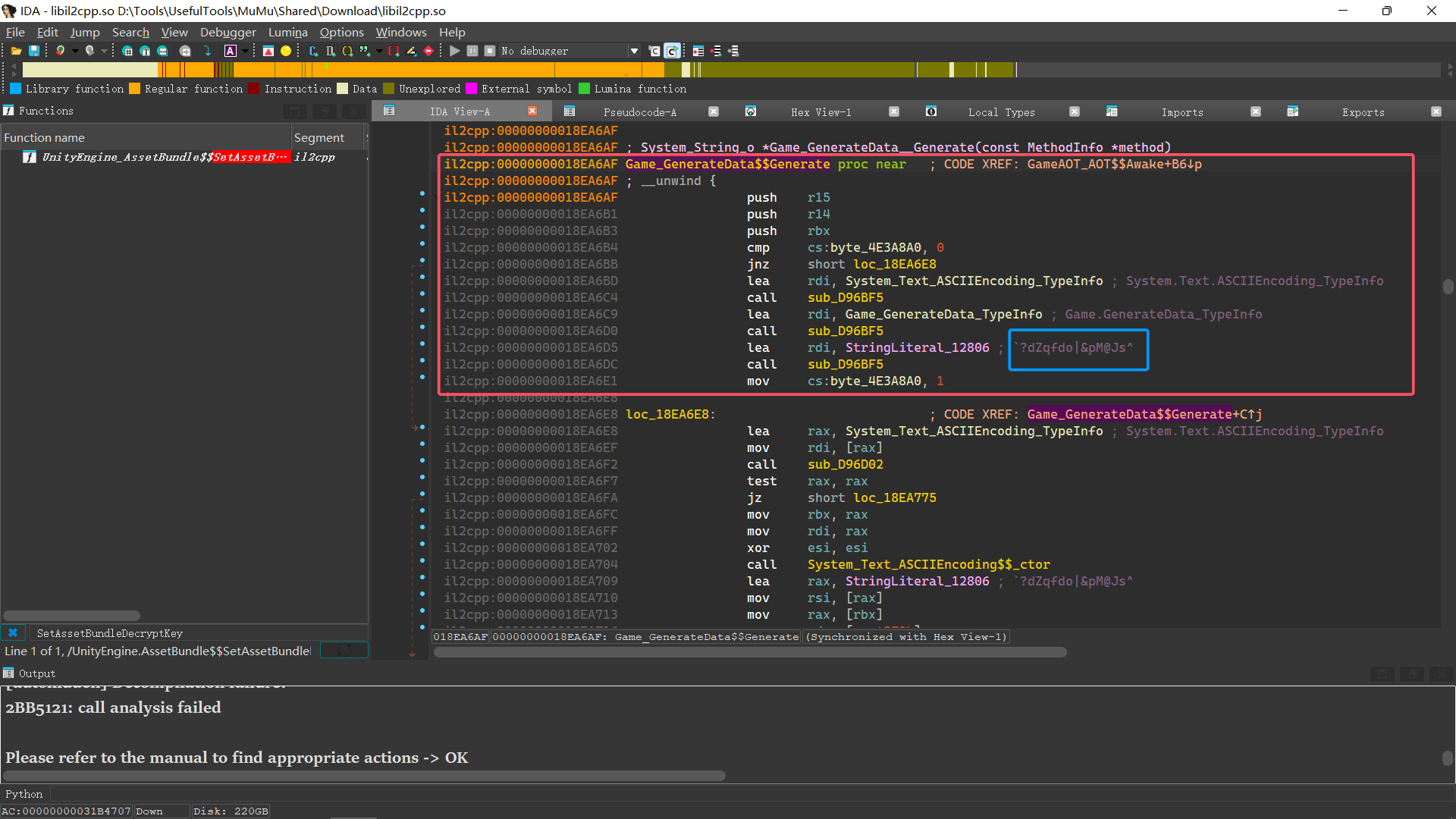Expand the dropdown next to text view icon
The height and width of the screenshot is (819, 1456).
245,51
